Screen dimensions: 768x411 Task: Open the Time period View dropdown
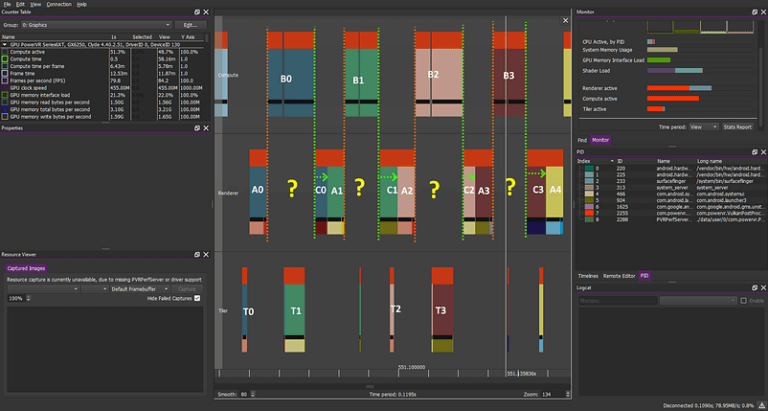click(x=704, y=127)
